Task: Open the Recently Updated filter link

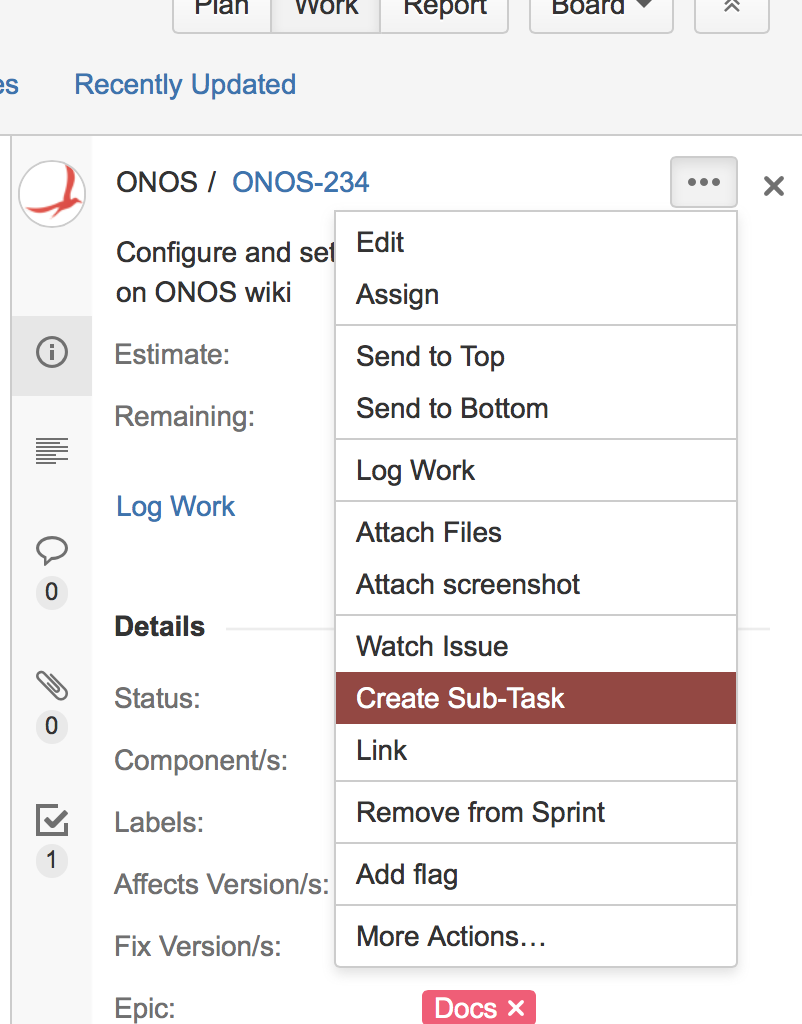Action: click(x=185, y=85)
